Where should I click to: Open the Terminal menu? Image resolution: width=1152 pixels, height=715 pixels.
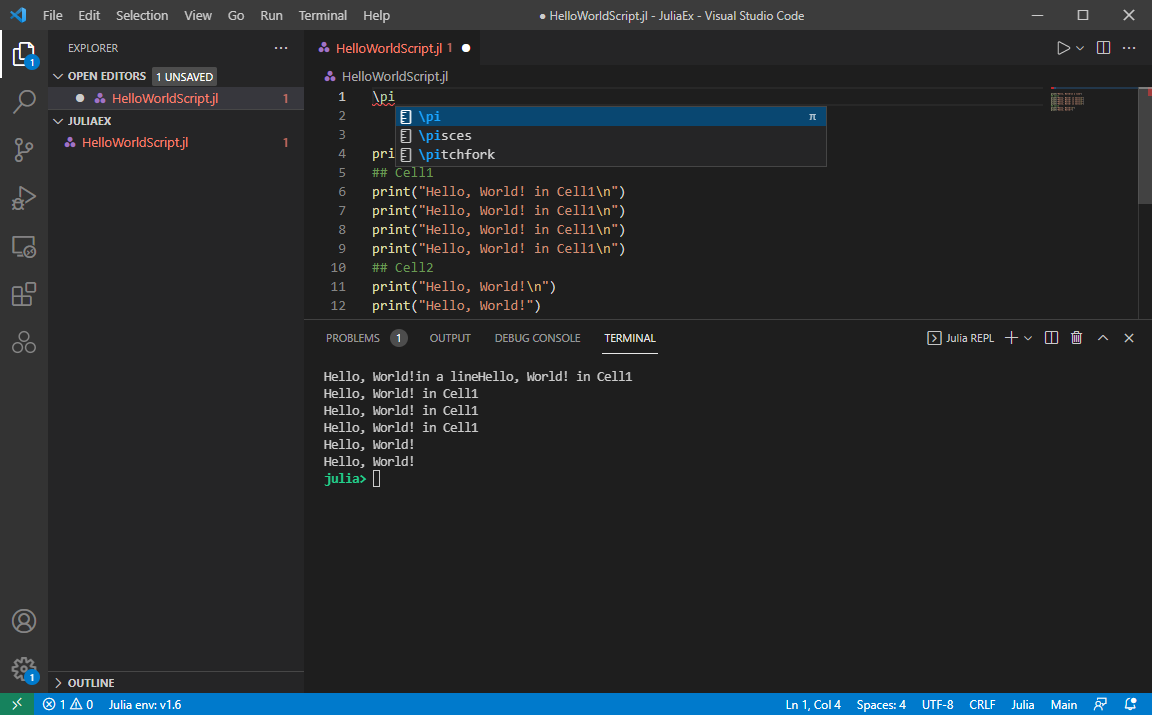(323, 15)
